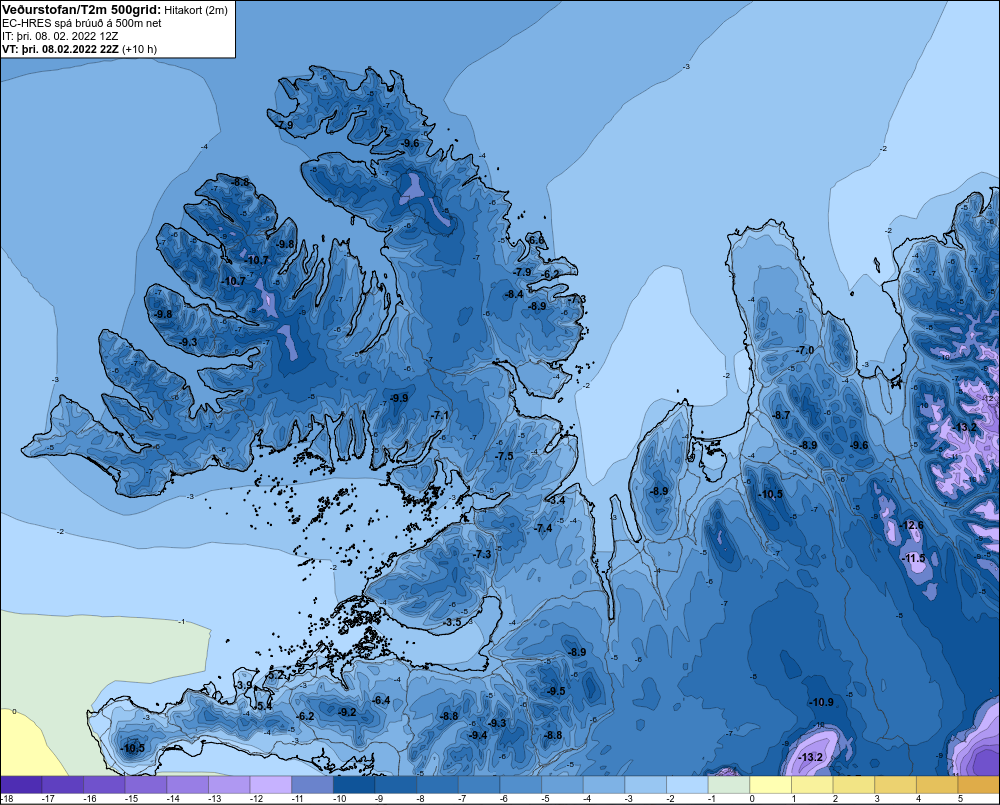Click the -10.9 temperature value
The image size is (1000, 805).
tap(821, 702)
